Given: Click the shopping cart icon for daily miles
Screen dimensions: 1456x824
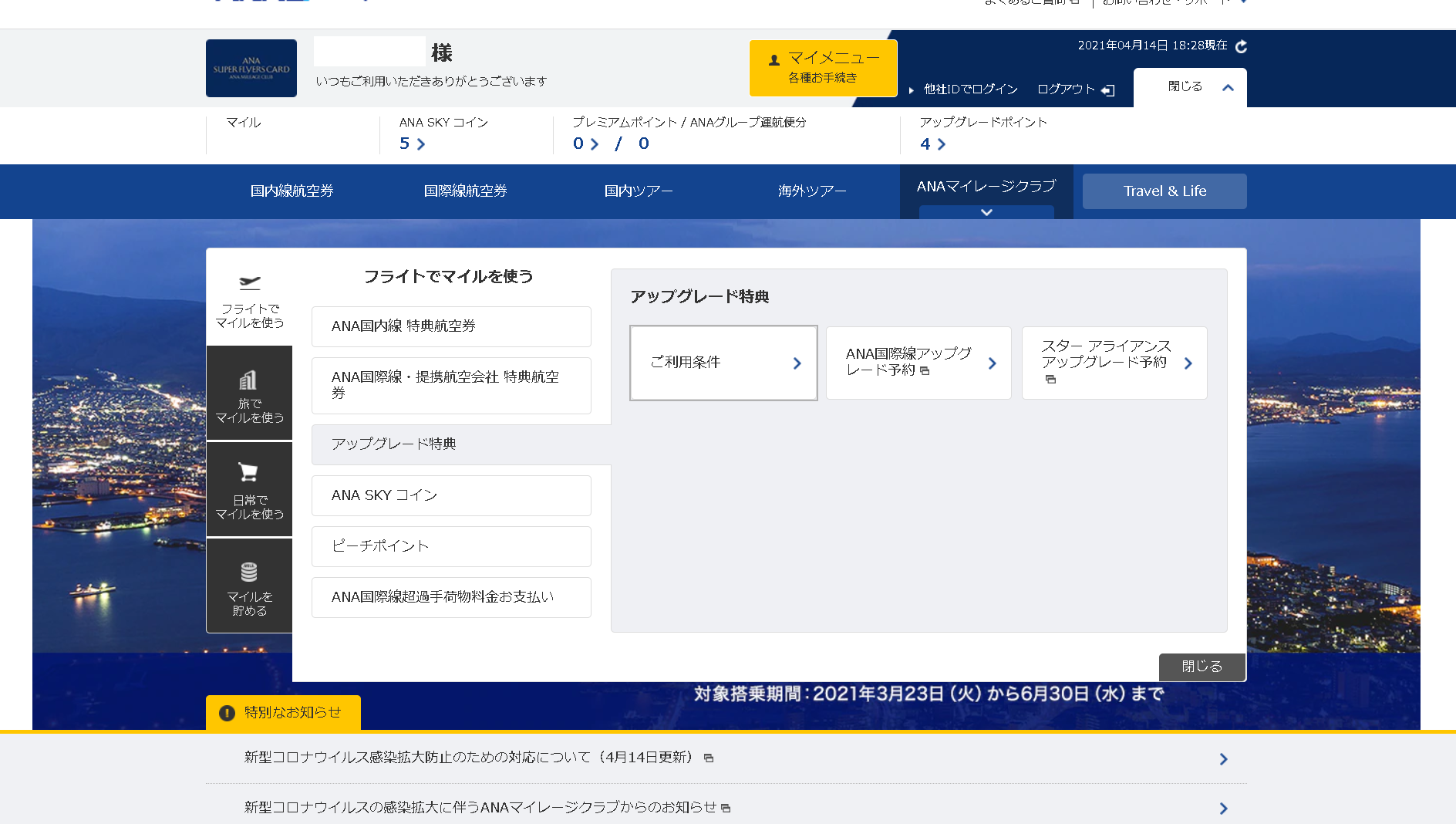Looking at the screenshot, I should coord(248,471).
